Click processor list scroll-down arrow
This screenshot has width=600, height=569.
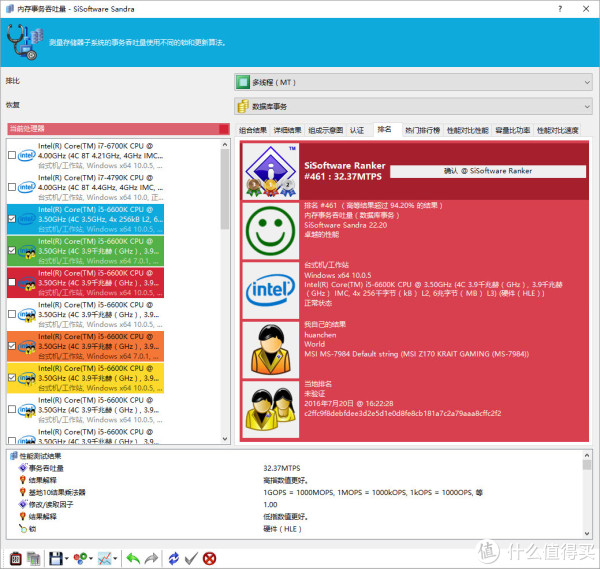pos(225,439)
